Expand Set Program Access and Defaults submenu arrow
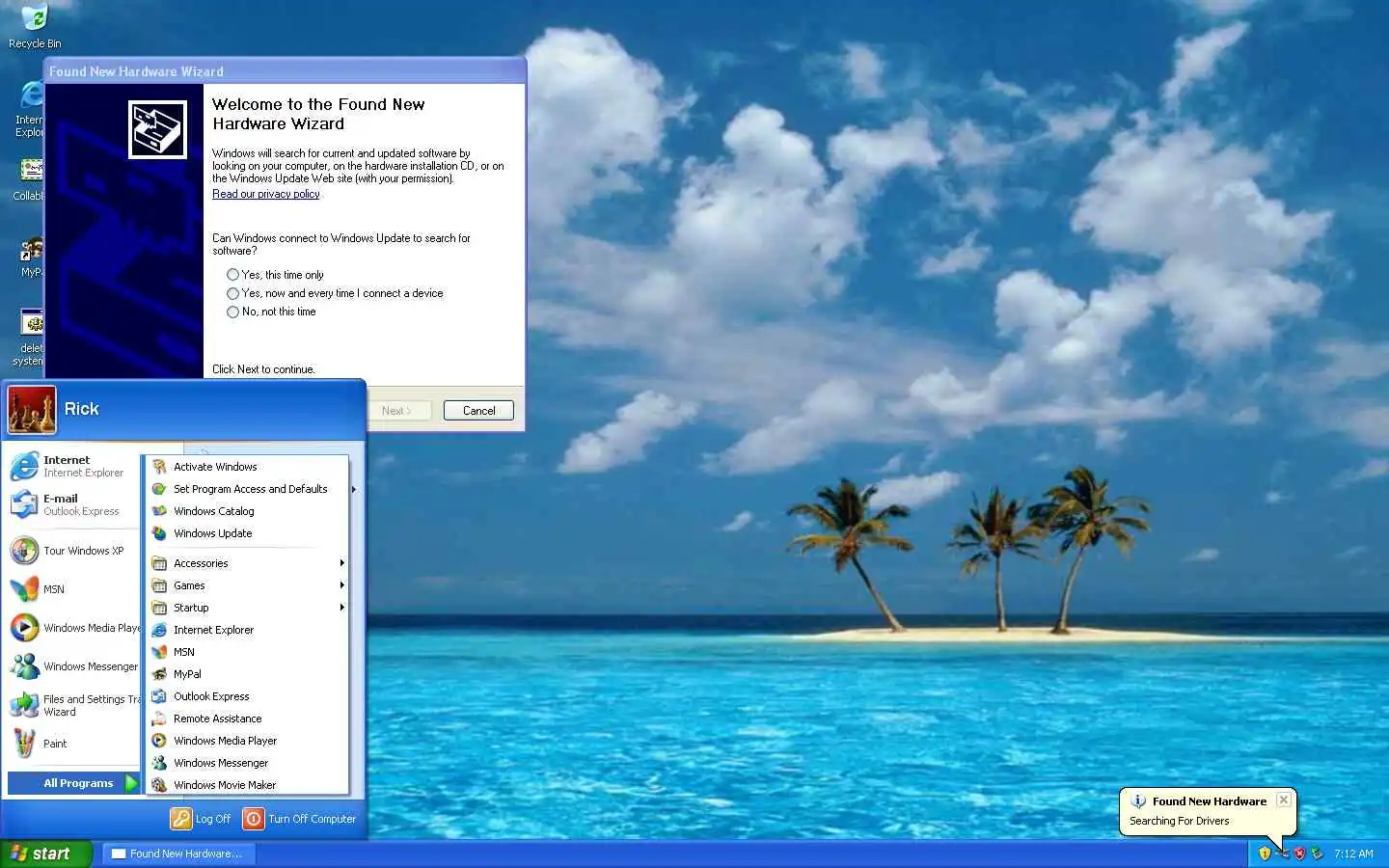The width and height of the screenshot is (1389, 868). coord(354,489)
